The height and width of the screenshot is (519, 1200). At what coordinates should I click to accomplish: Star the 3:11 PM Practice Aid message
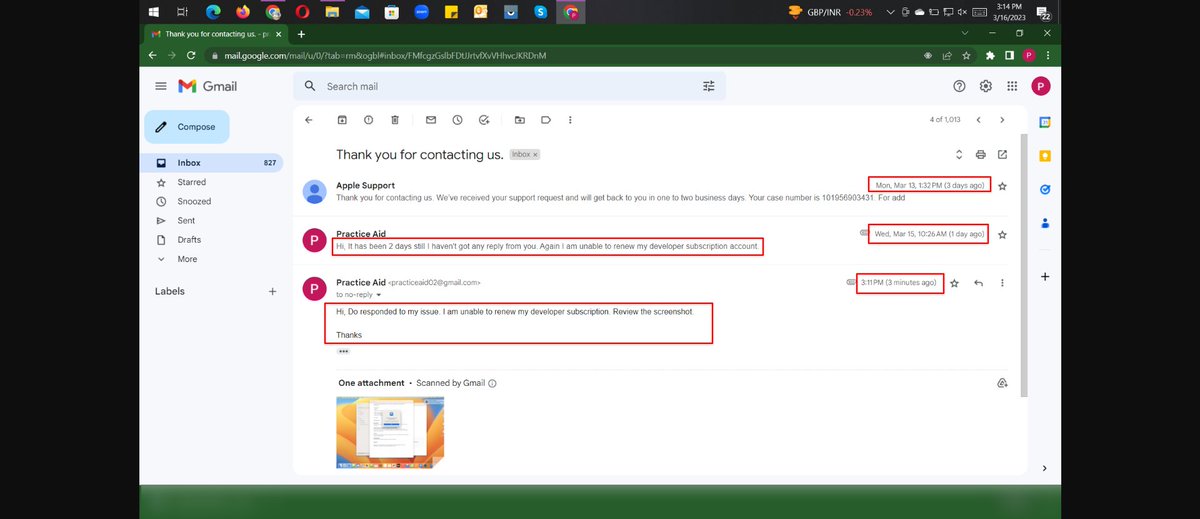955,283
